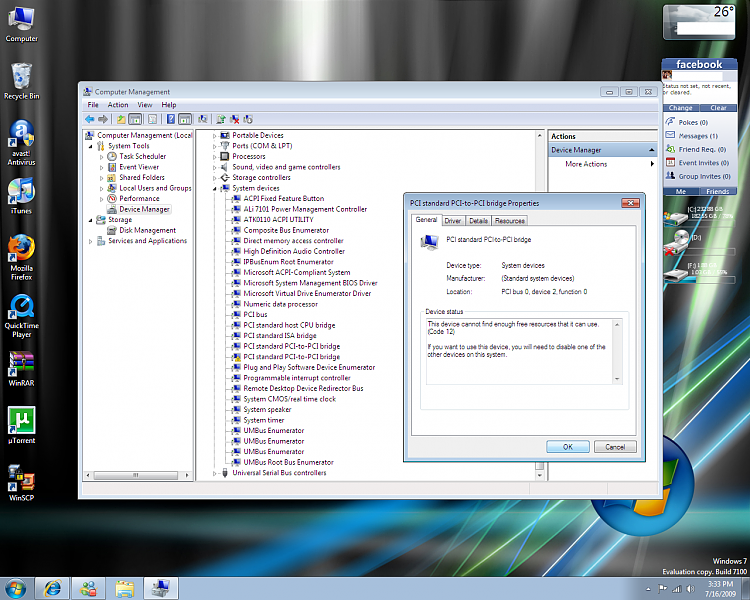
Task: Open Windows Live Messenger taskbar icon
Action: pos(88,589)
